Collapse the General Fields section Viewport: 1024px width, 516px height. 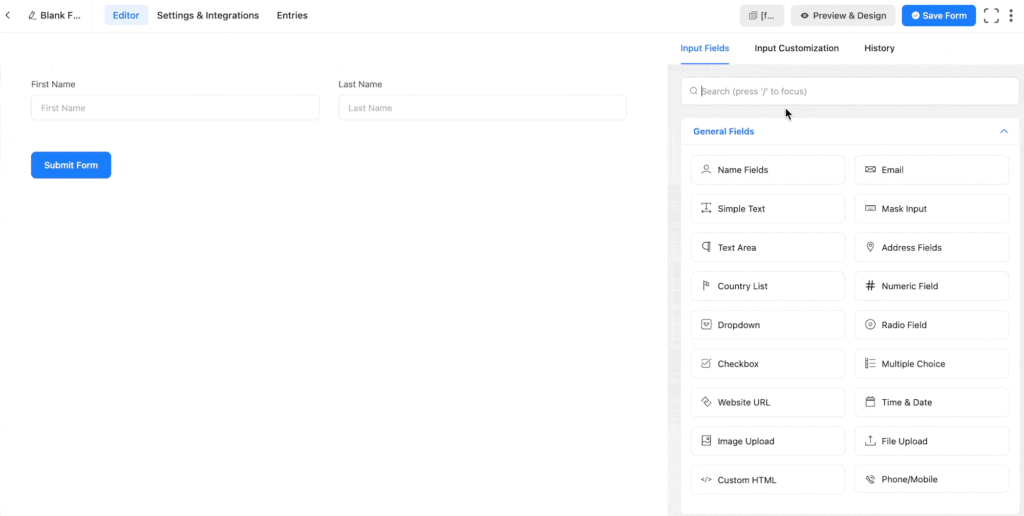(x=1003, y=131)
